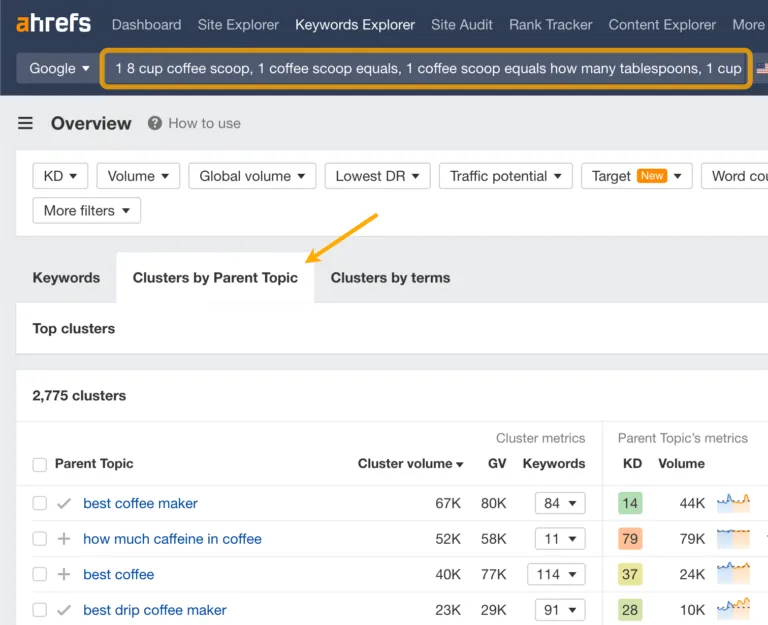Open Rank Tracker in navigation
The image size is (768, 625).
(551, 24)
